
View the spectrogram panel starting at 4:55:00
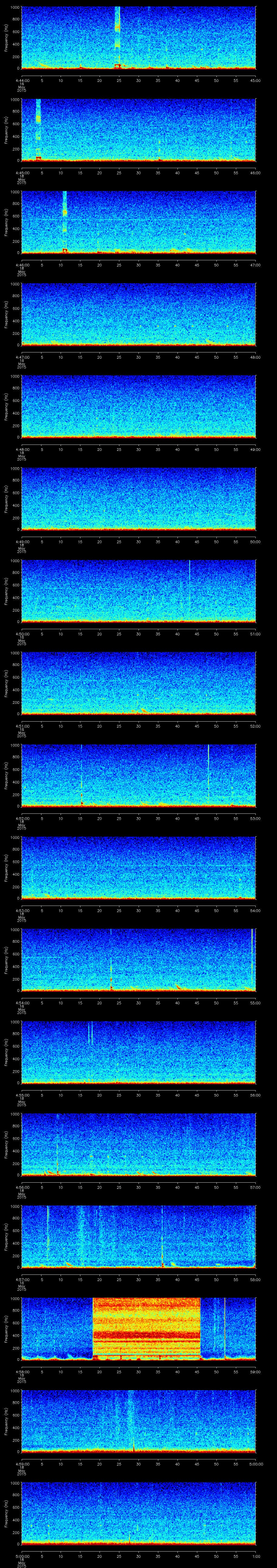(138, 1052)
